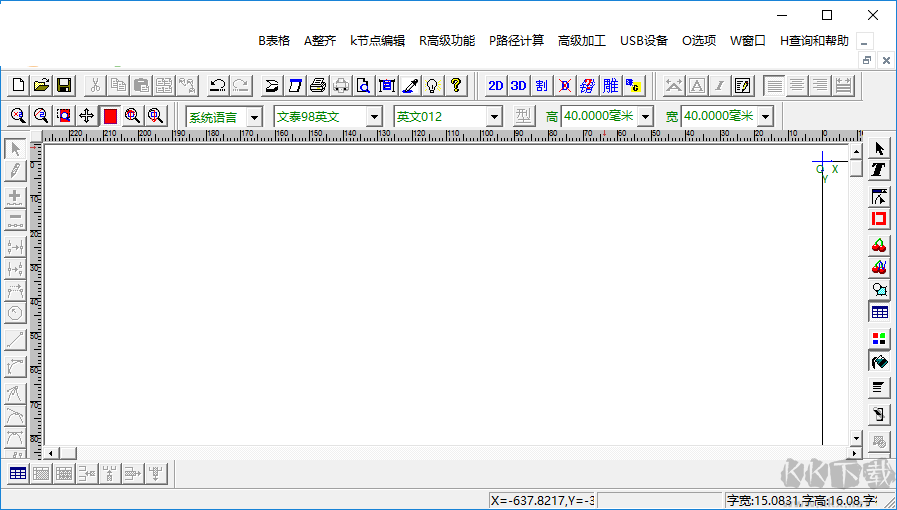Select the pan move arrows tool
897x510 pixels.
click(x=86, y=116)
